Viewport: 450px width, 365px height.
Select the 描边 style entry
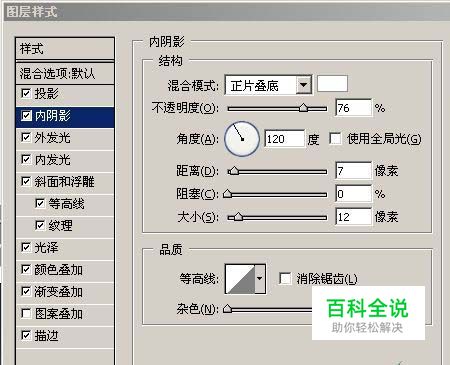coord(65,336)
